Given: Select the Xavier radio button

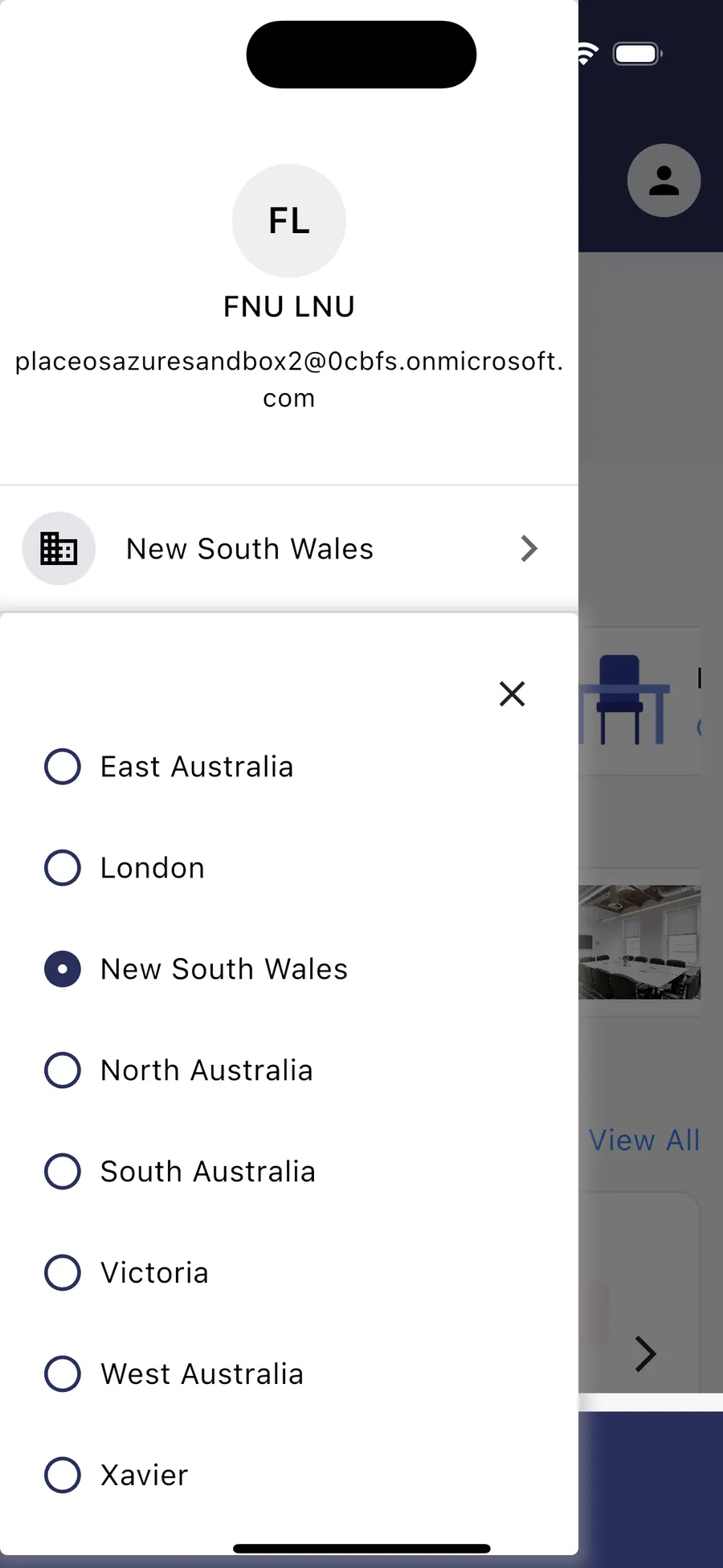Looking at the screenshot, I should 63,1476.
